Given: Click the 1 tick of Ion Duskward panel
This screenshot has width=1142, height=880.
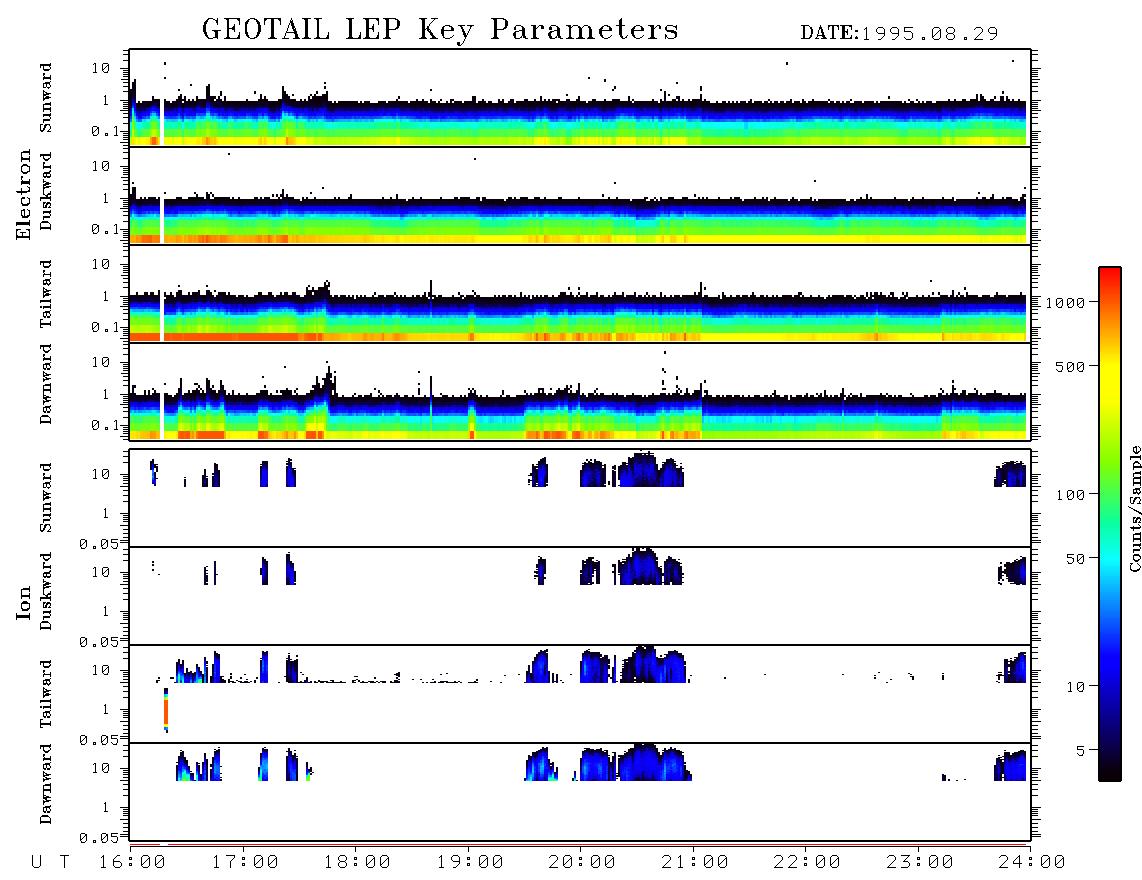Looking at the screenshot, I should point(106,612).
